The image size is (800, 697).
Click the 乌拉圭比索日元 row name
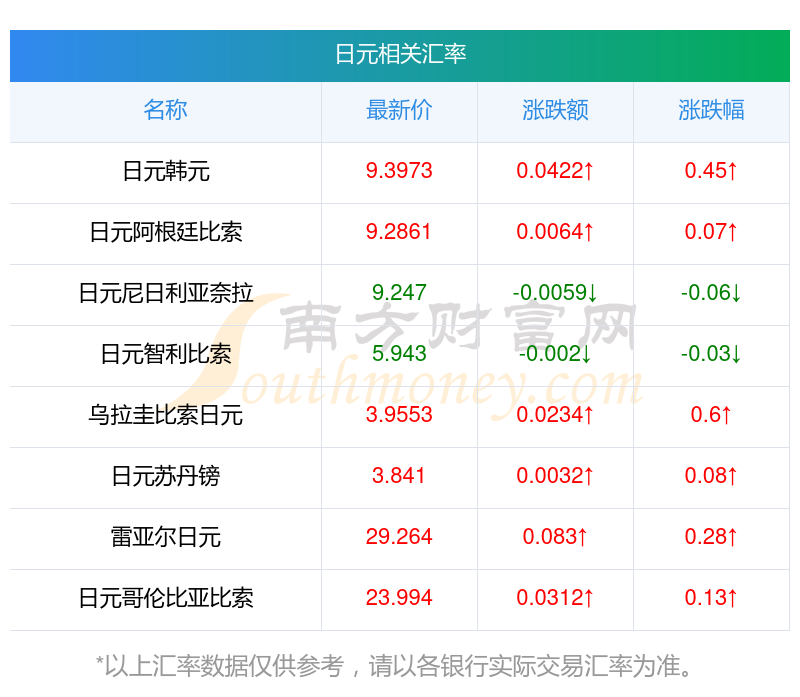(x=166, y=415)
